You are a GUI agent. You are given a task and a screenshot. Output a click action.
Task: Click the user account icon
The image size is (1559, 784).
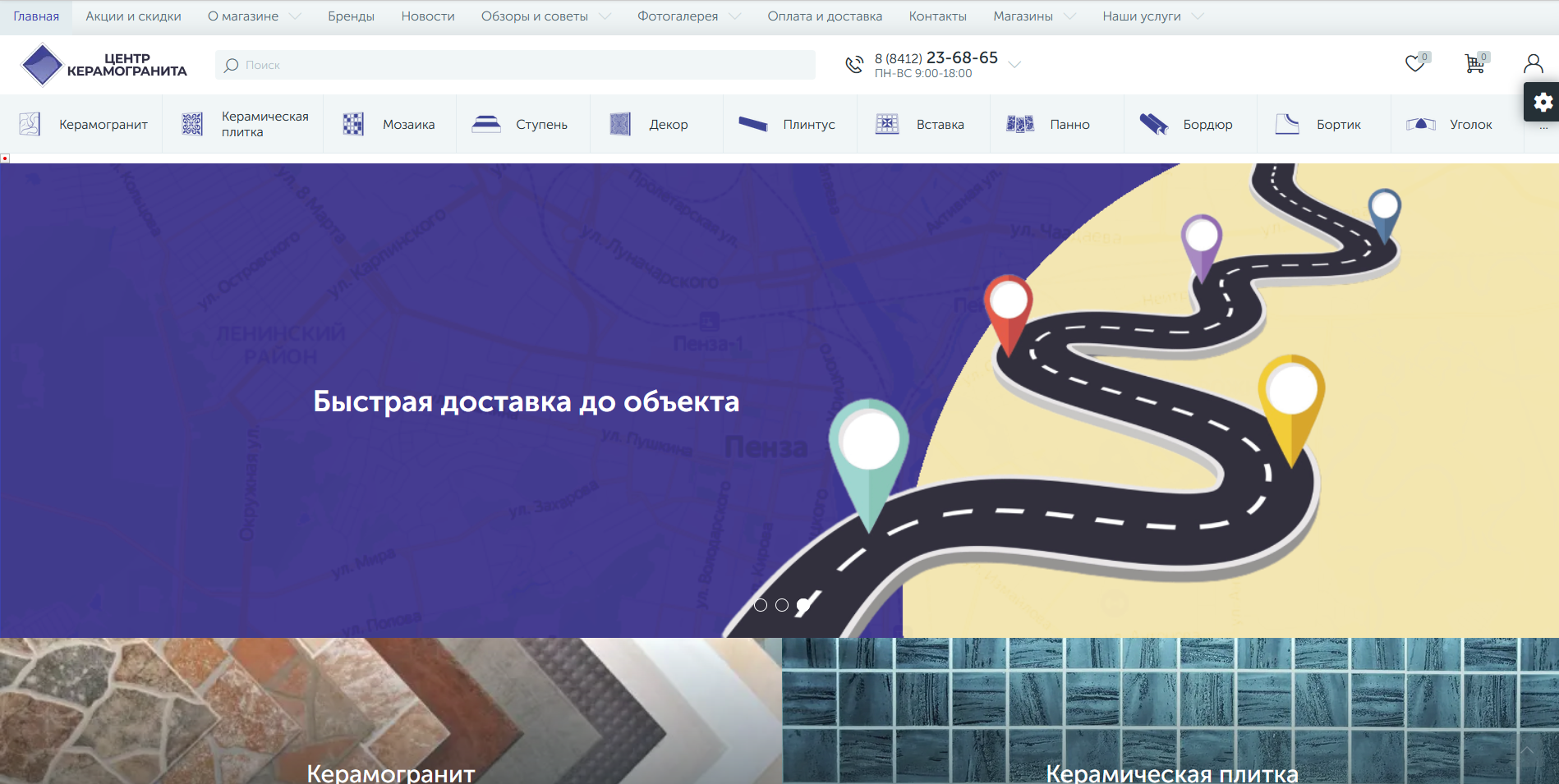(x=1533, y=63)
